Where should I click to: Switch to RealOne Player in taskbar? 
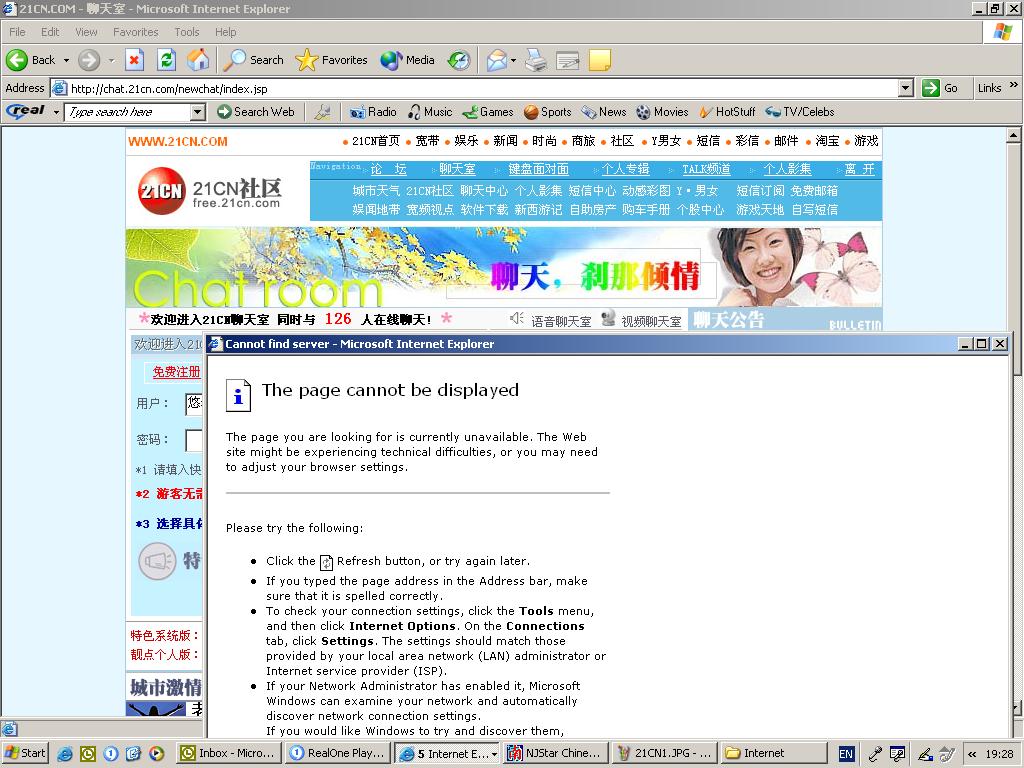(338, 753)
